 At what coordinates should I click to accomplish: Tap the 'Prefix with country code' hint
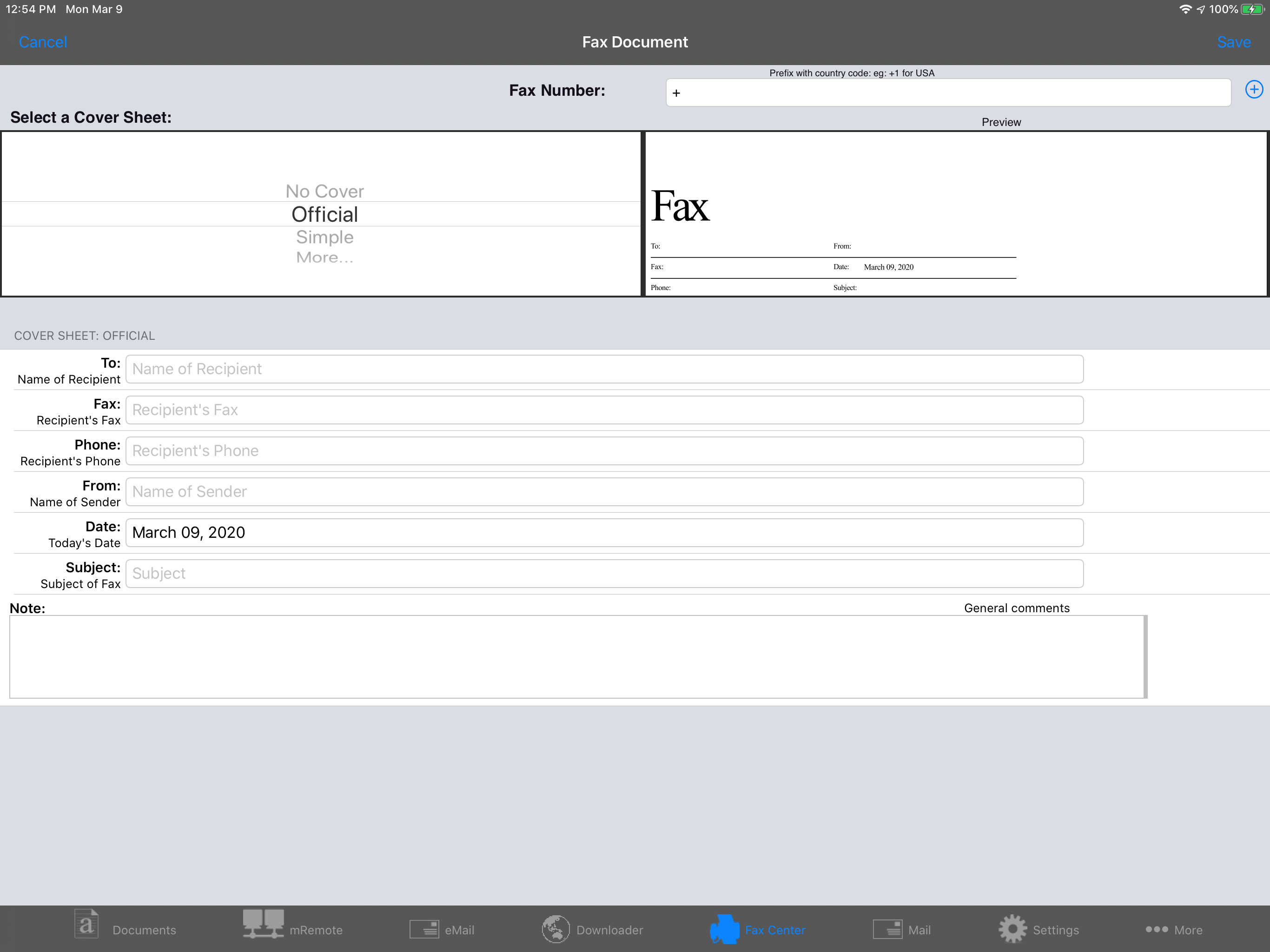click(852, 73)
